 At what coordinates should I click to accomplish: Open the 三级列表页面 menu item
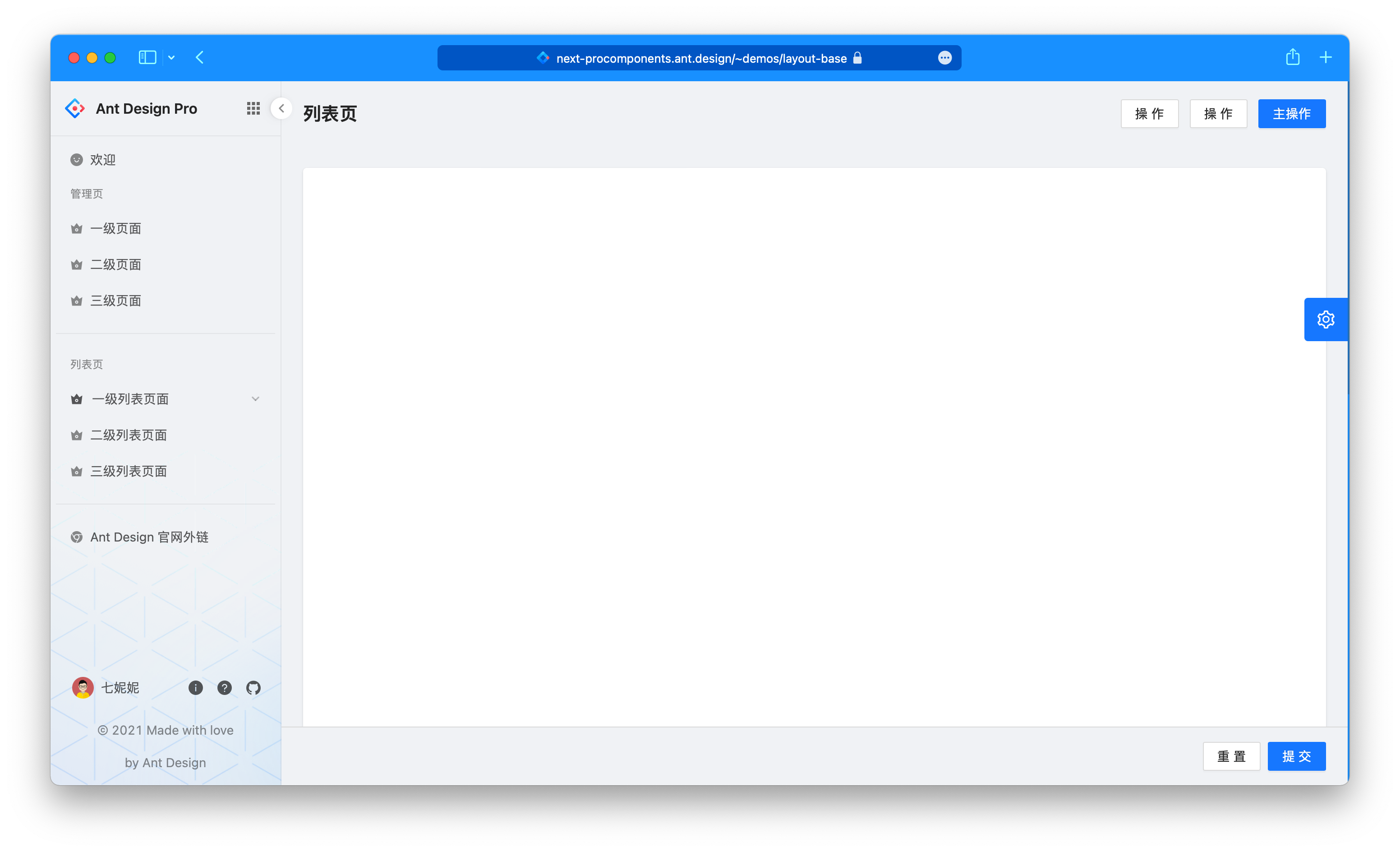click(129, 471)
